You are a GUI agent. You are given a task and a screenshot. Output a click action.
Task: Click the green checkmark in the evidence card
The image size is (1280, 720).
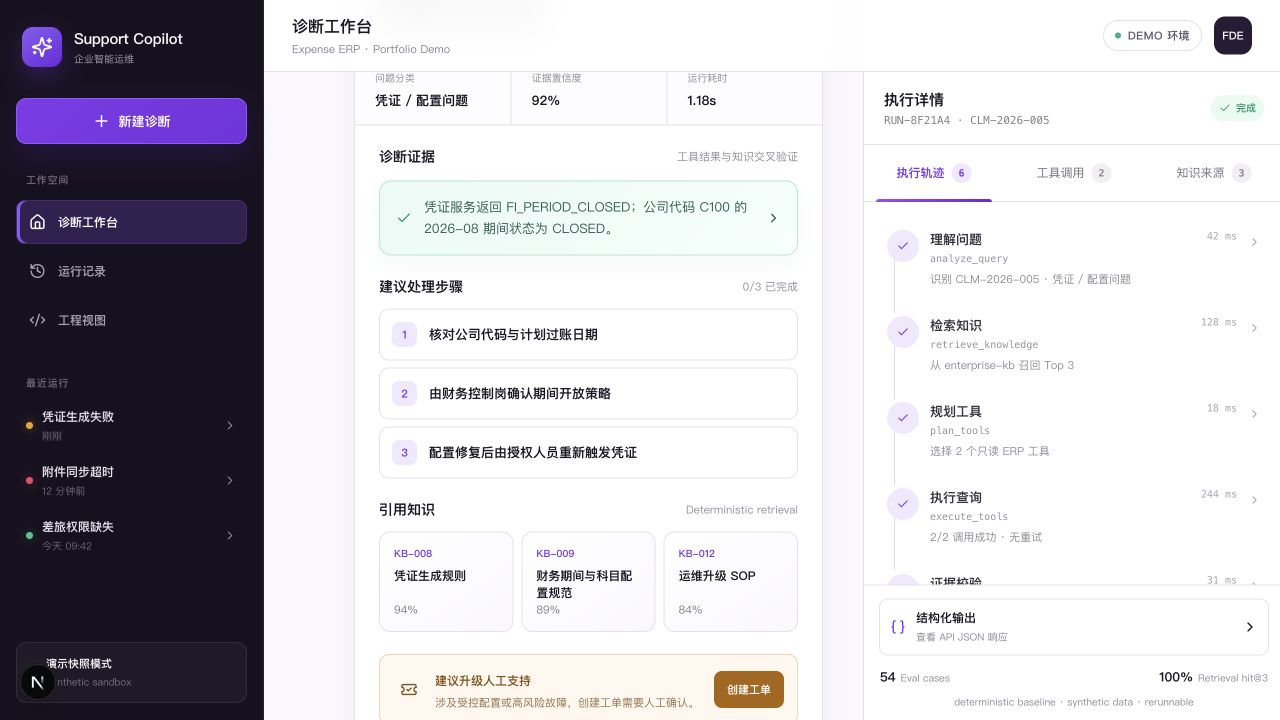click(404, 217)
